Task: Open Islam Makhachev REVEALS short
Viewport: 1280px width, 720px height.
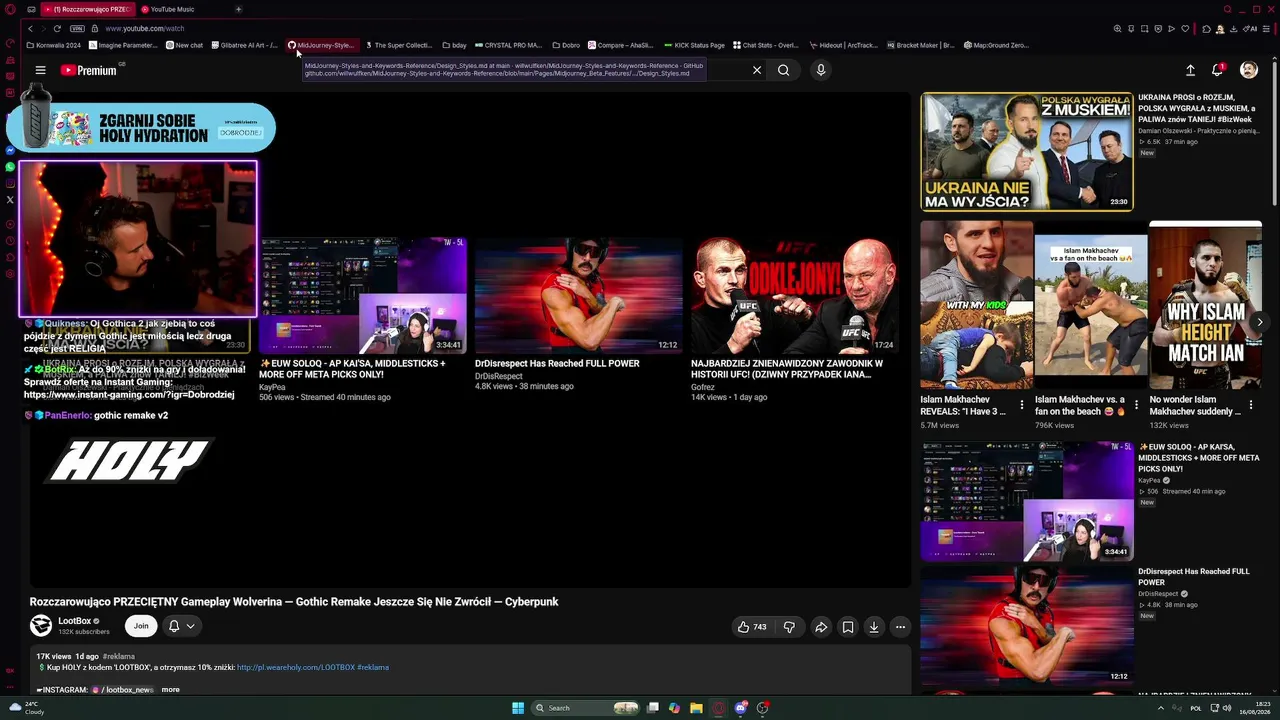Action: pyautogui.click(x=976, y=305)
